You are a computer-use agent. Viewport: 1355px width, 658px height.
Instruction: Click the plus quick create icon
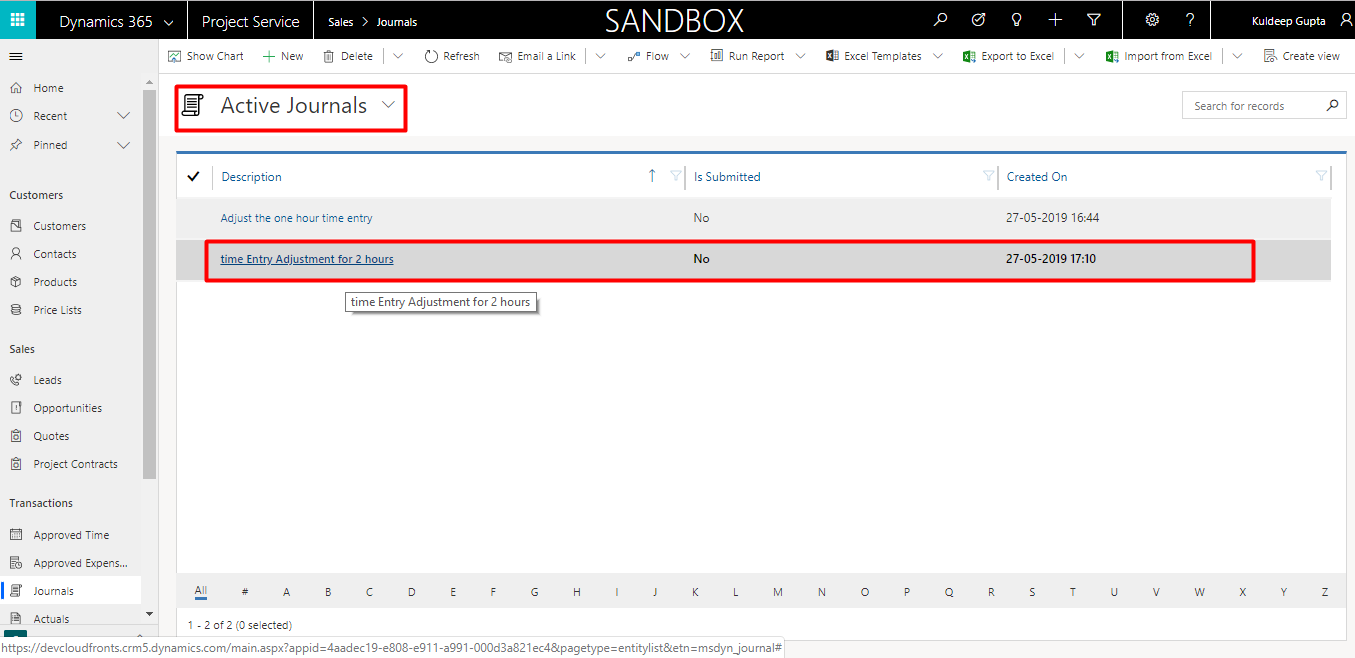click(1055, 20)
